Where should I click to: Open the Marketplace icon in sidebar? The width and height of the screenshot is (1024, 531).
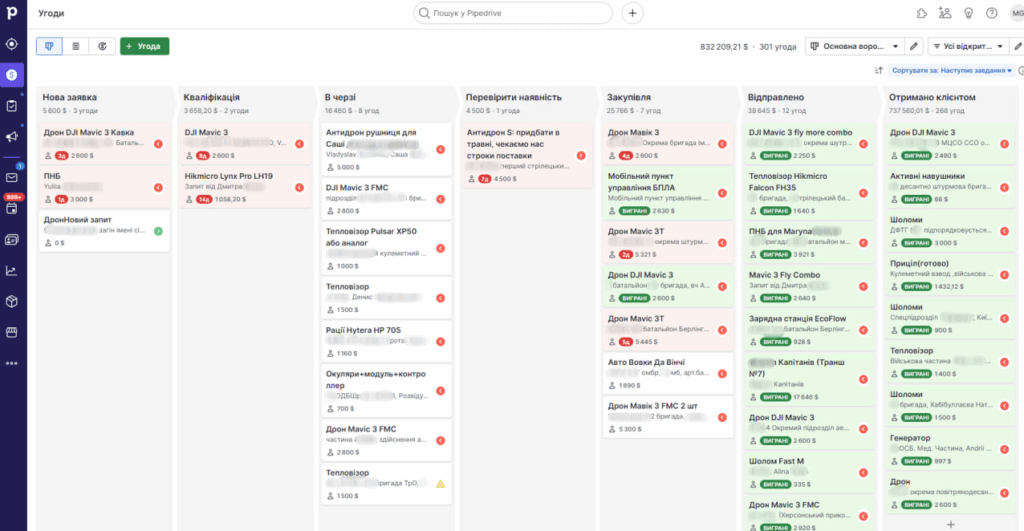(12, 332)
